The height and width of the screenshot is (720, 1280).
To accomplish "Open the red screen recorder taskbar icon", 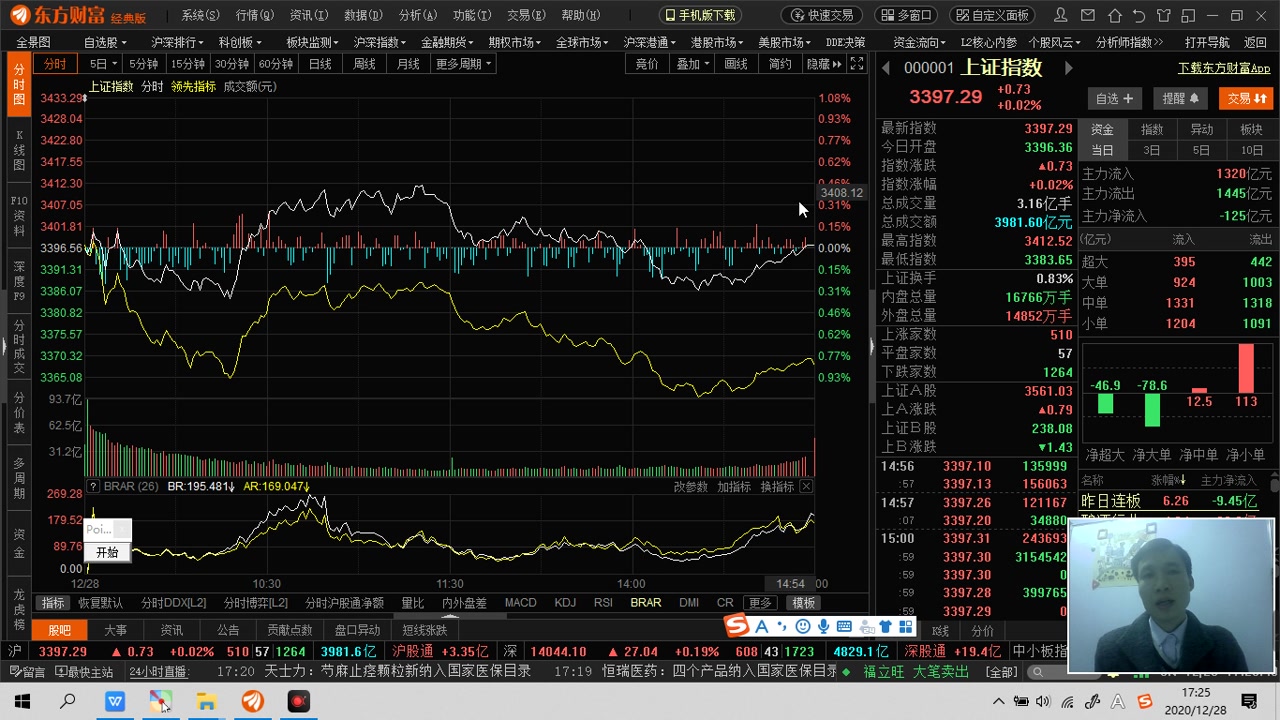I will coord(299,702).
